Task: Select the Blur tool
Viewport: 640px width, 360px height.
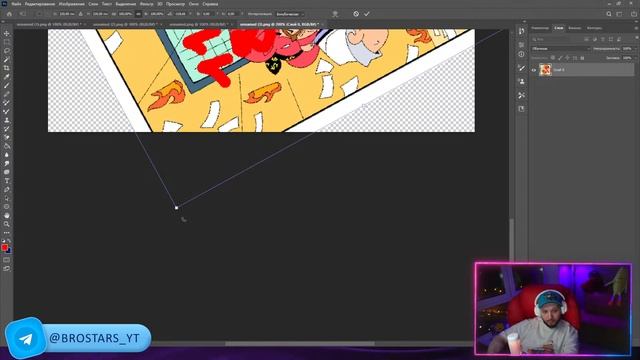Action: pos(7,155)
